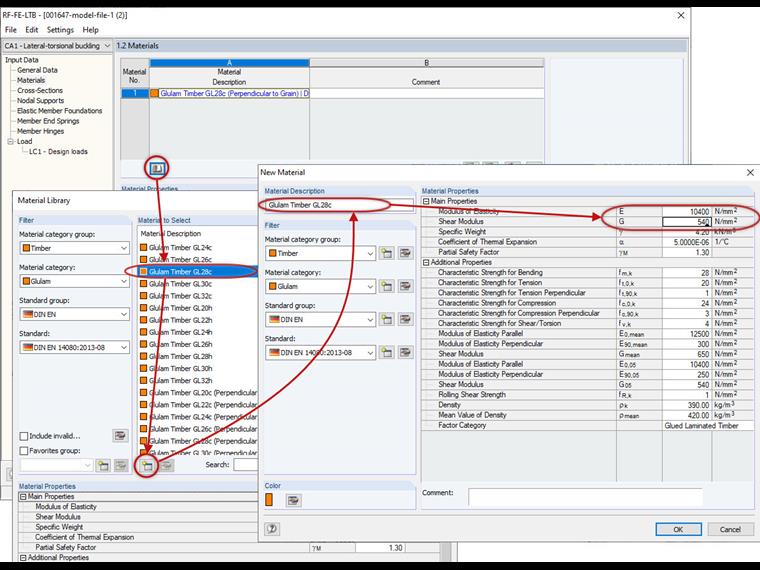Open the File menu
The image size is (760, 570).
11,30
